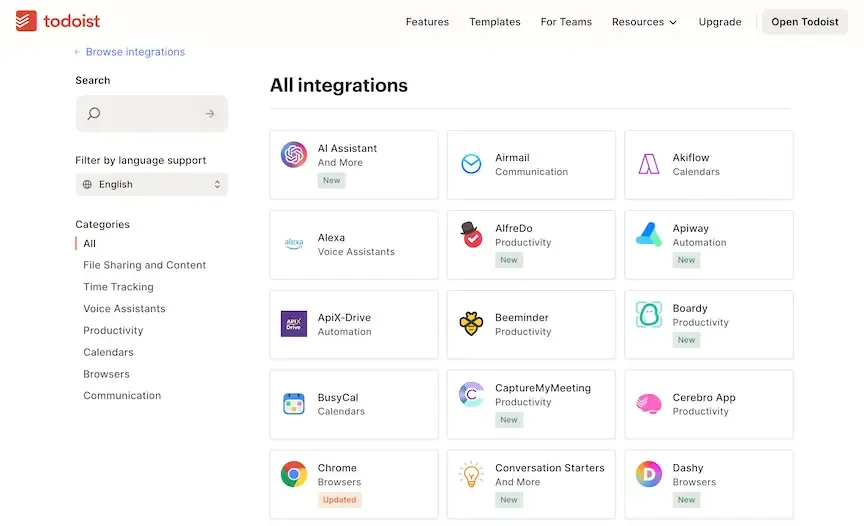Click the Chrome browser icon
This screenshot has height=526, width=864.
pos(294,474)
